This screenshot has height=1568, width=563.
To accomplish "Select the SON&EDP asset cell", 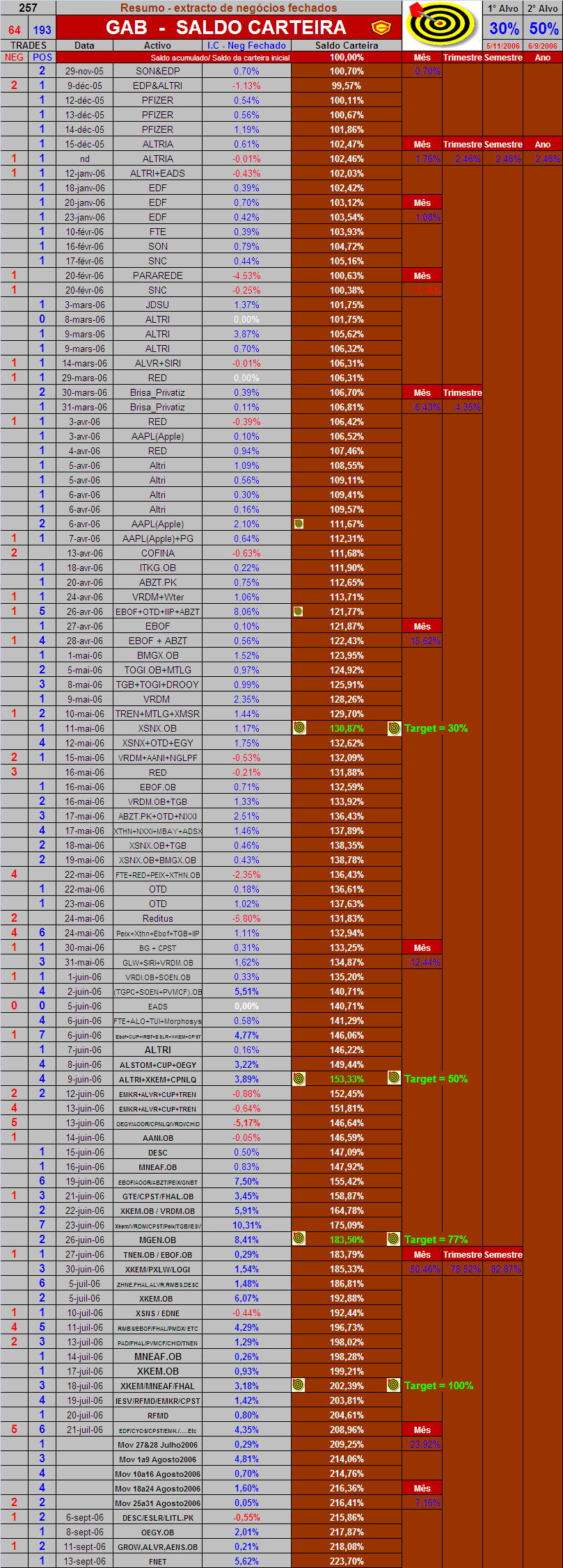I will click(157, 71).
